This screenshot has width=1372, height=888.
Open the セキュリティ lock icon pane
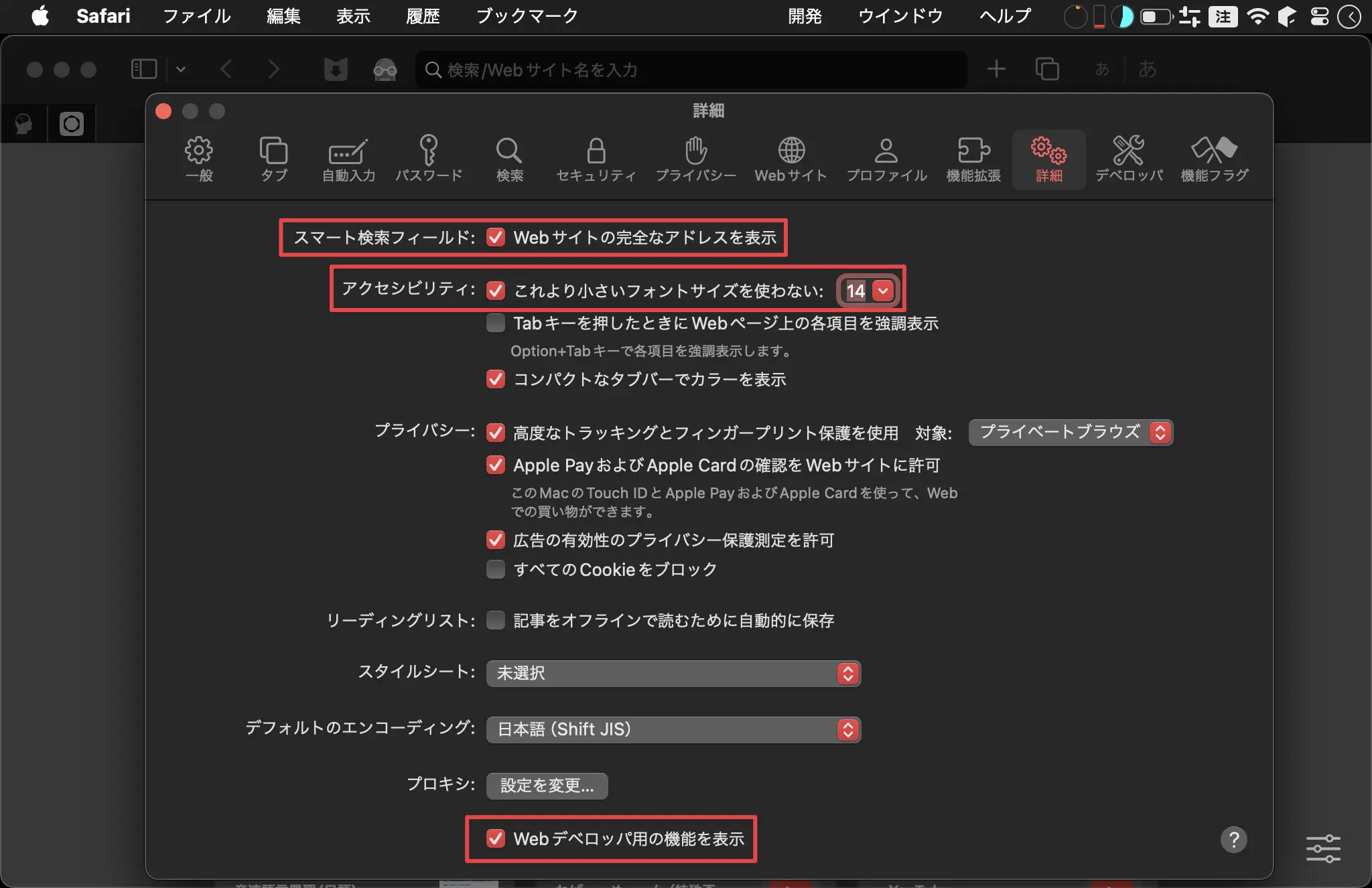pos(596,159)
